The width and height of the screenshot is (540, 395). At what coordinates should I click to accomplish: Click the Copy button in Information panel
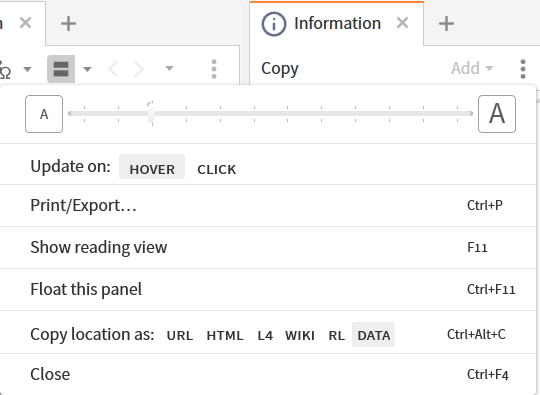pos(280,69)
